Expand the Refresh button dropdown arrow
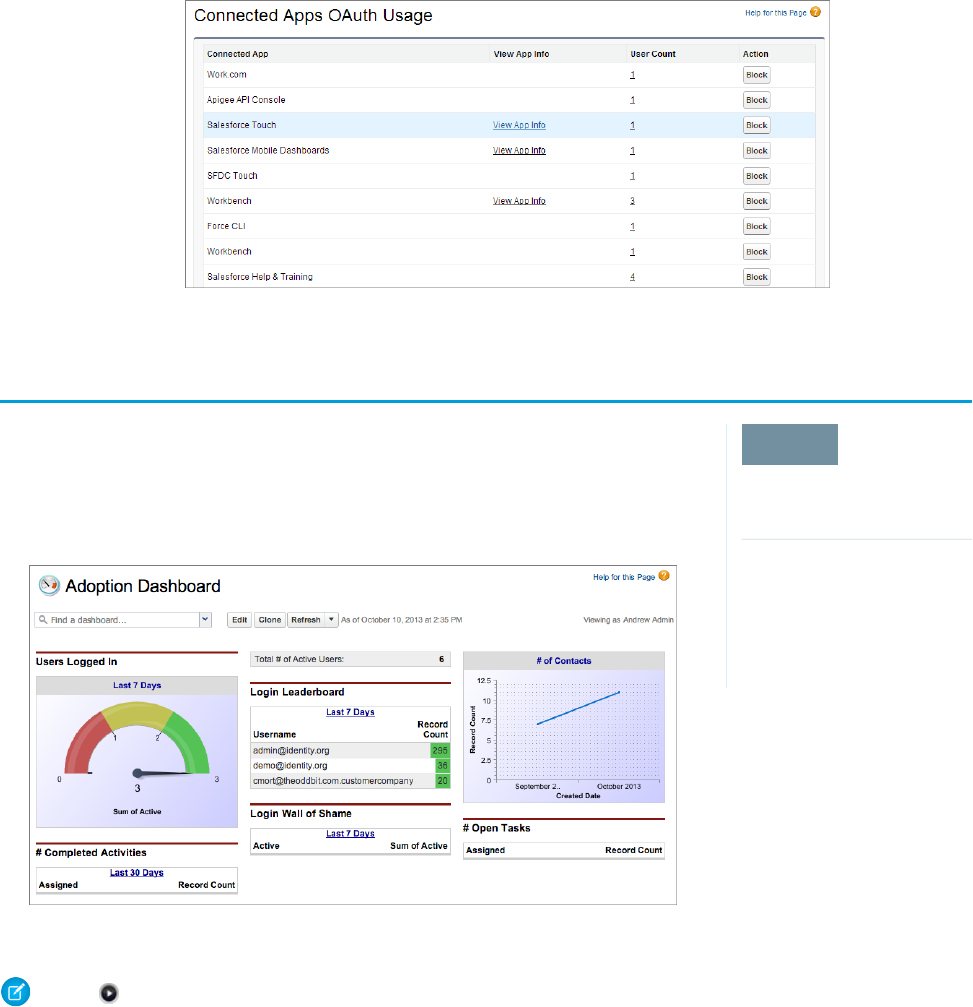973x1007 pixels. pos(331,620)
